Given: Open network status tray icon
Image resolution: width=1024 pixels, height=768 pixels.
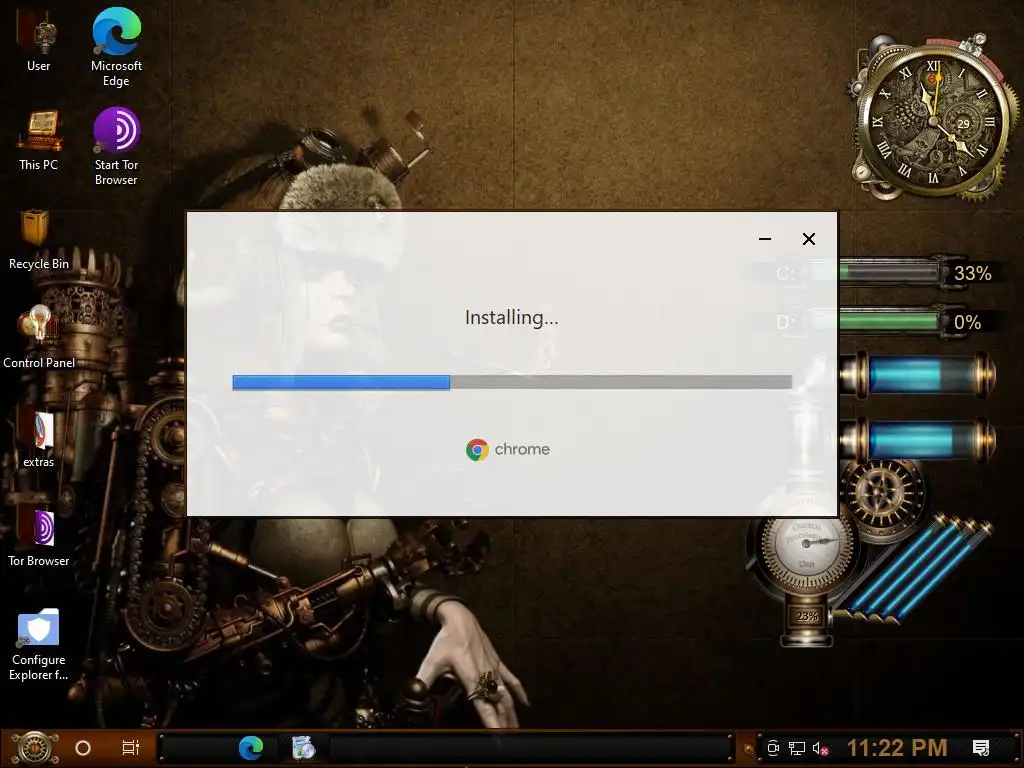Looking at the screenshot, I should coord(797,748).
